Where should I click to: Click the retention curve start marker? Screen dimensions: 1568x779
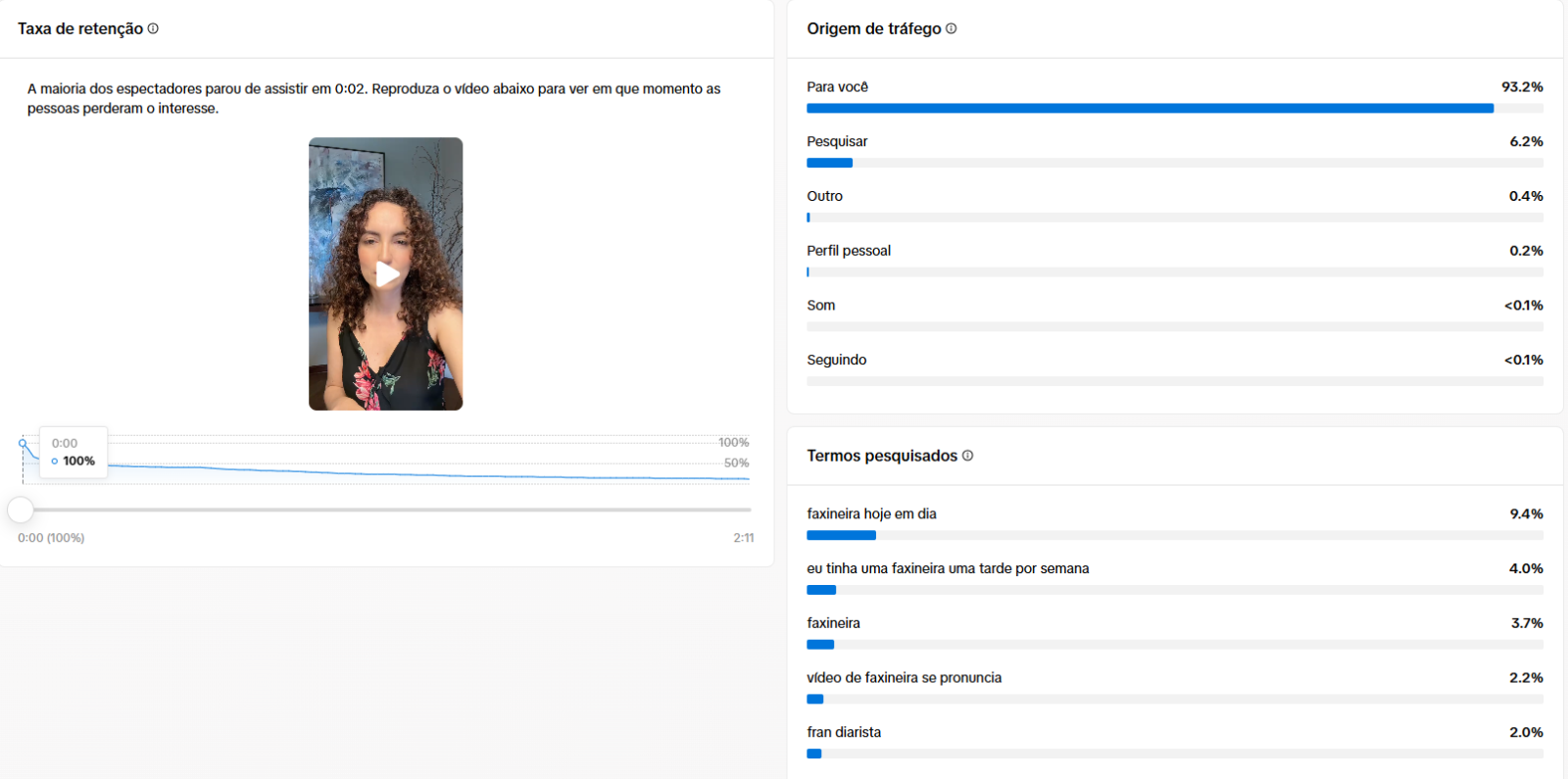[x=23, y=443]
